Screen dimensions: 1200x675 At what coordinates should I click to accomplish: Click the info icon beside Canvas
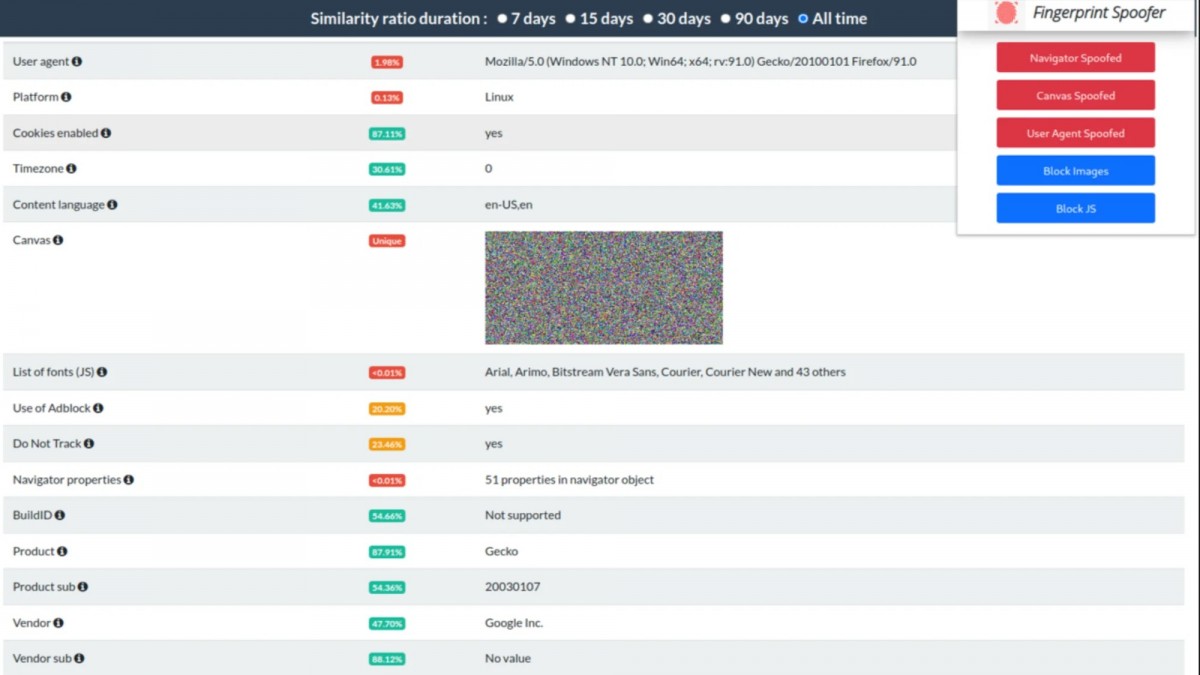(x=58, y=241)
